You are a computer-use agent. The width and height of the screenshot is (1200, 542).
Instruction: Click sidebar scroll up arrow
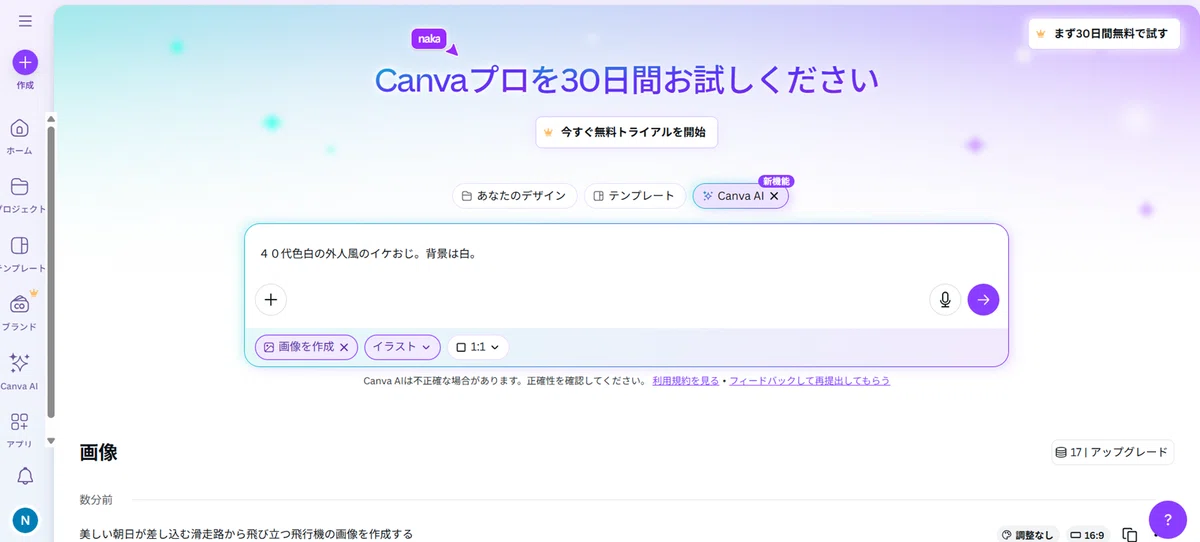pyautogui.click(x=51, y=119)
